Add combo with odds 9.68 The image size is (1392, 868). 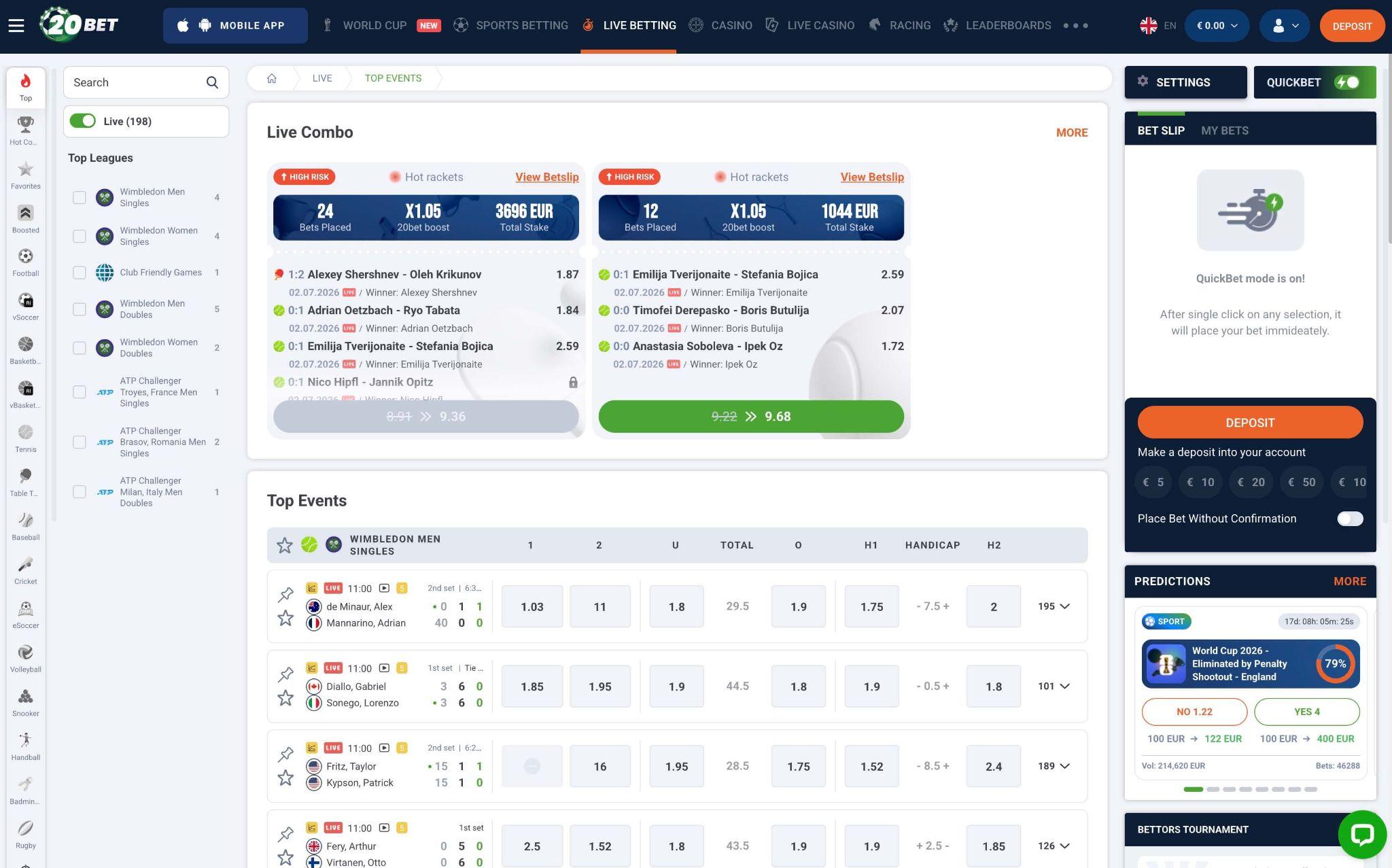[751, 417]
